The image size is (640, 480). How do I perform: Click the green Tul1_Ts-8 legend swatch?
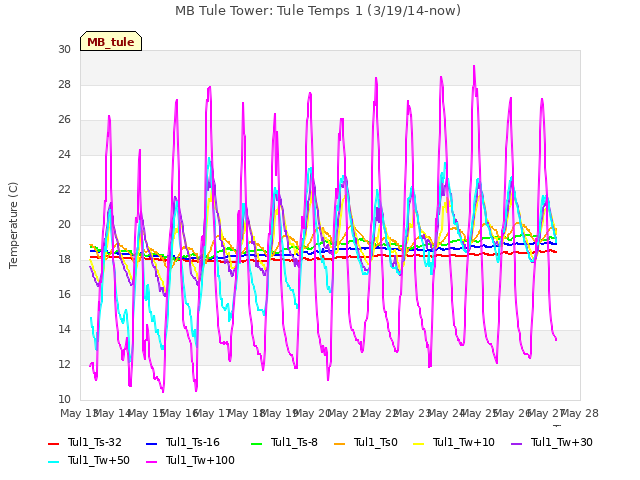256,444
